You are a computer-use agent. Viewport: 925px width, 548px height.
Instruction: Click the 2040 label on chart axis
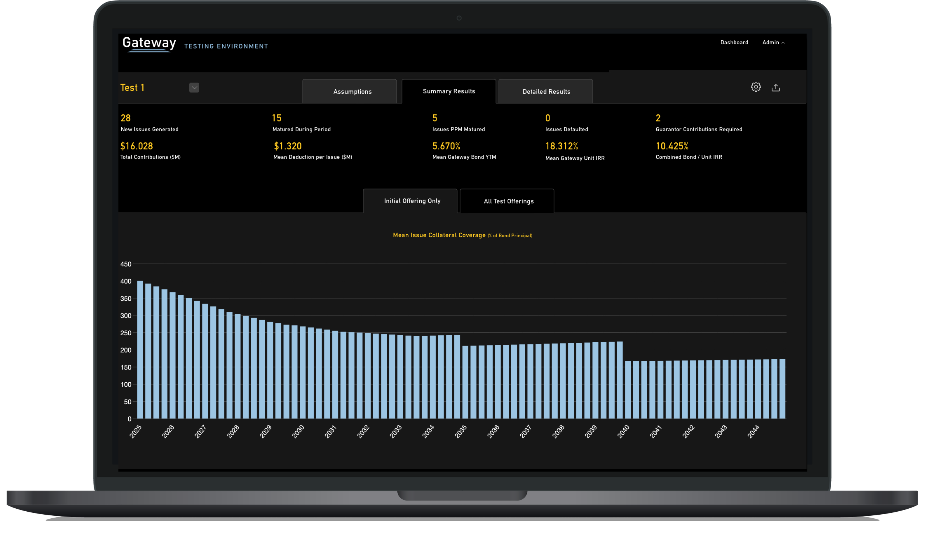[x=623, y=431]
